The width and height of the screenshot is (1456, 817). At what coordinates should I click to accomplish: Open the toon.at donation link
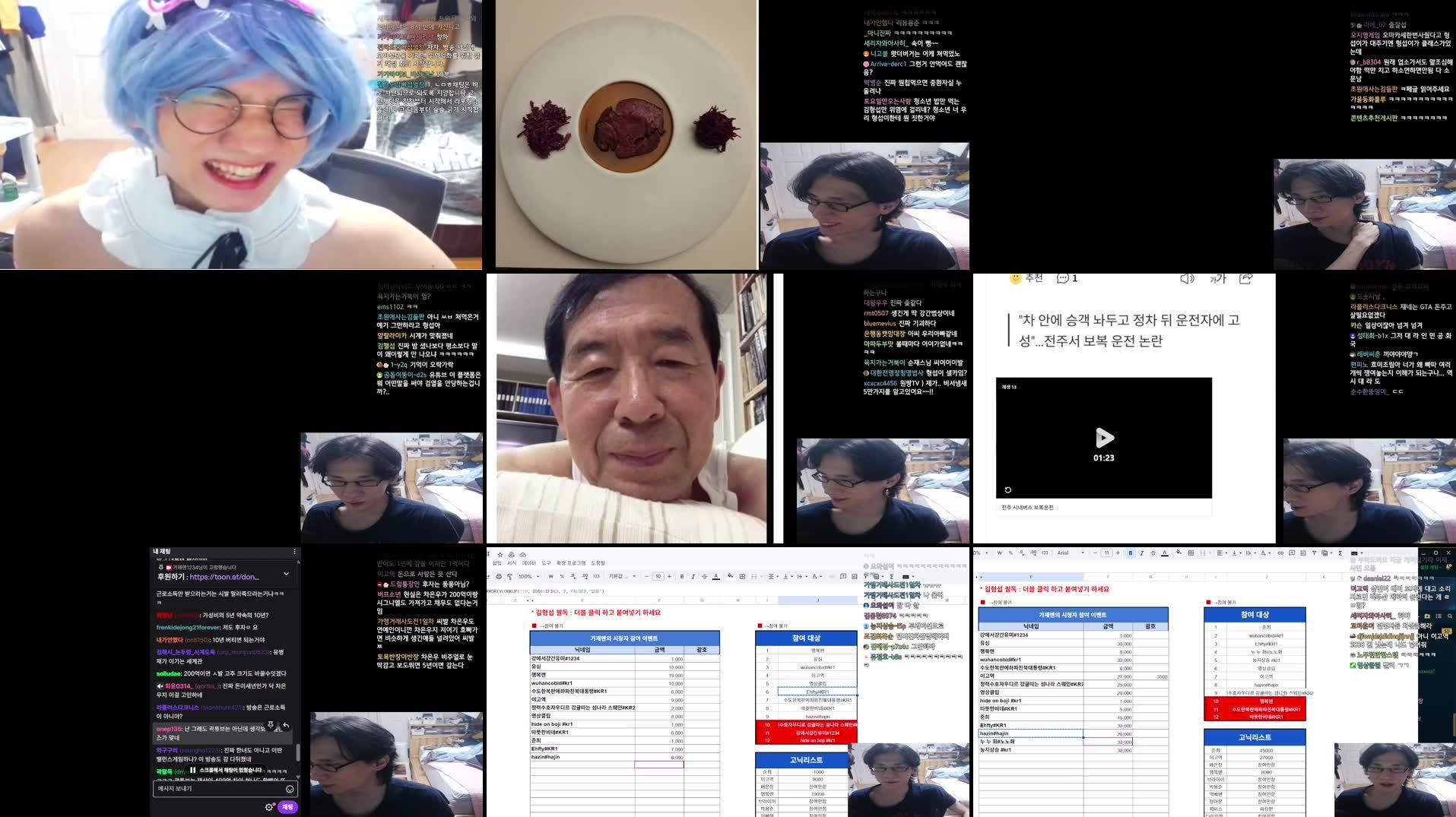(224, 577)
